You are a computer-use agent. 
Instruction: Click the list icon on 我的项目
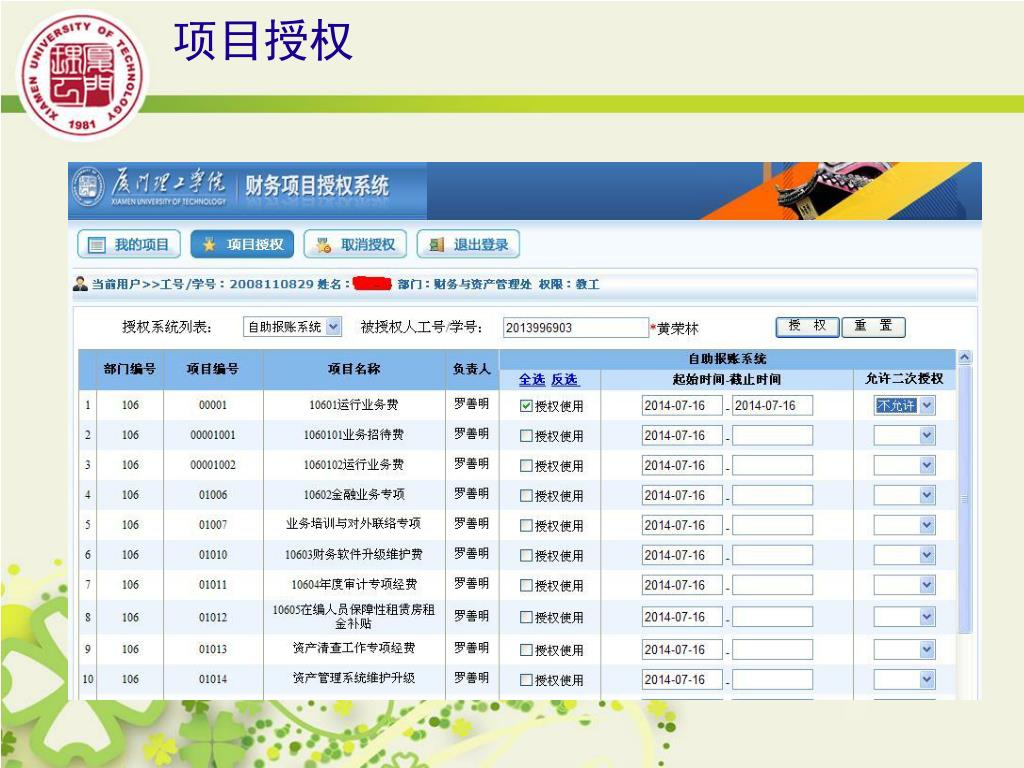point(96,245)
